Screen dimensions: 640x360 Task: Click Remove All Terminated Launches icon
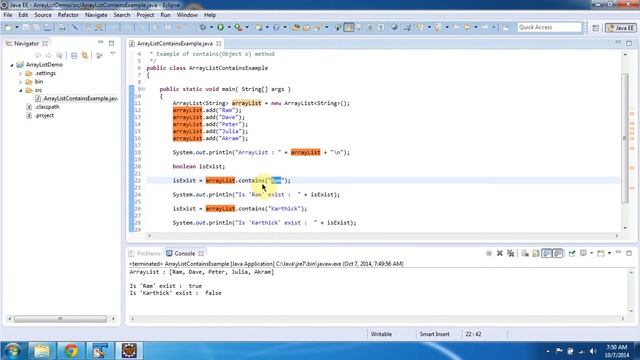pos(511,253)
